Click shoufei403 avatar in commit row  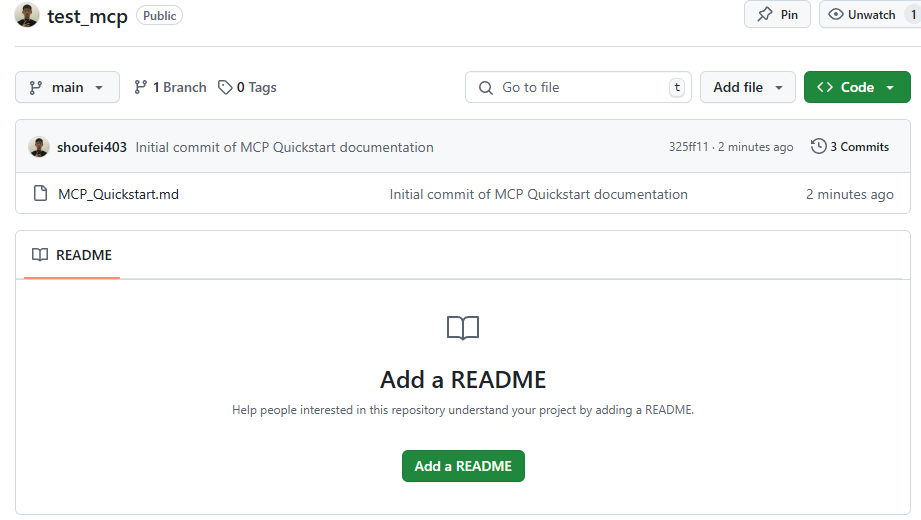pyautogui.click(x=39, y=147)
